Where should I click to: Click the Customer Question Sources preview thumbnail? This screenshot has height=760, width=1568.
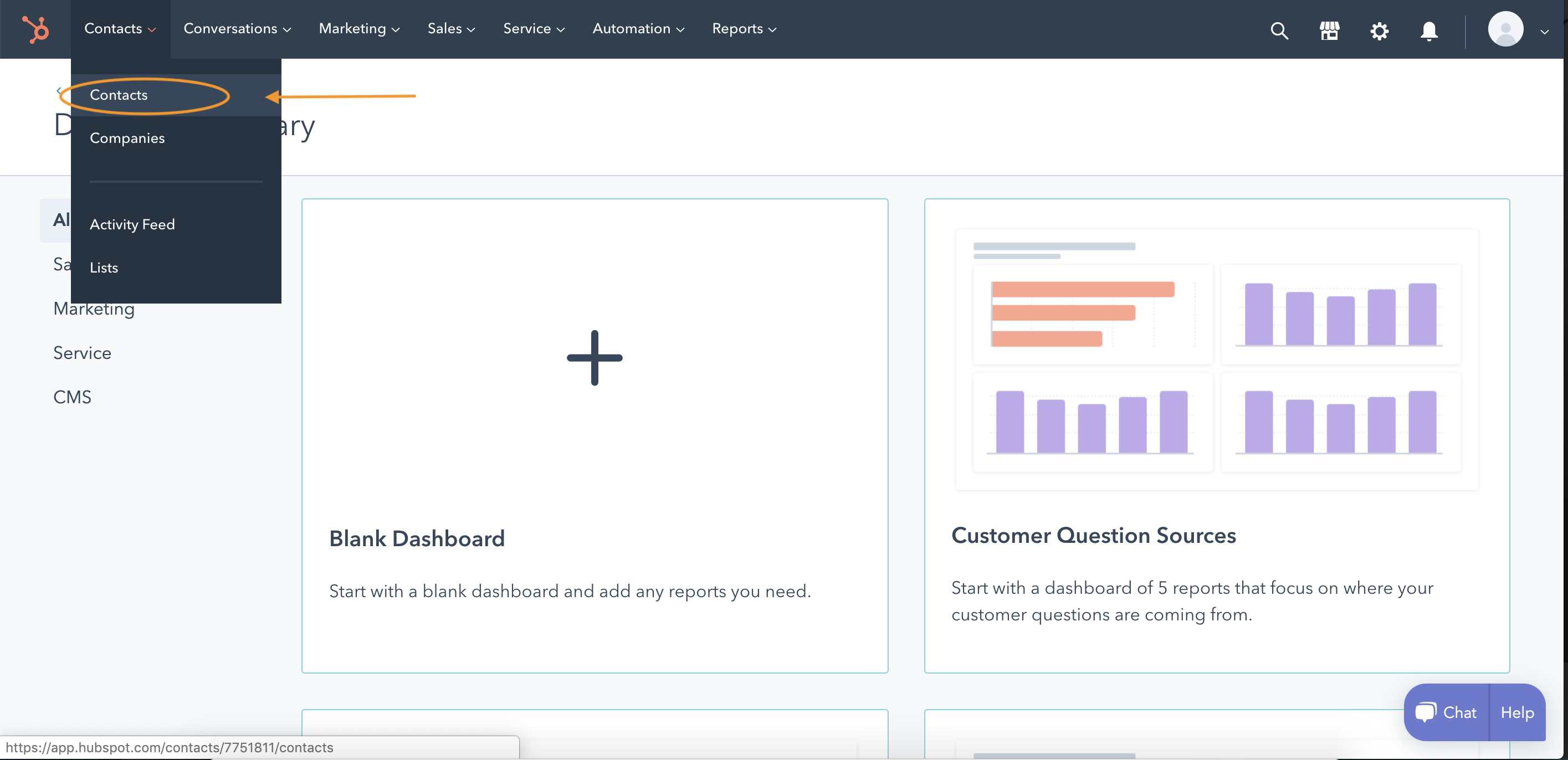coord(1217,359)
